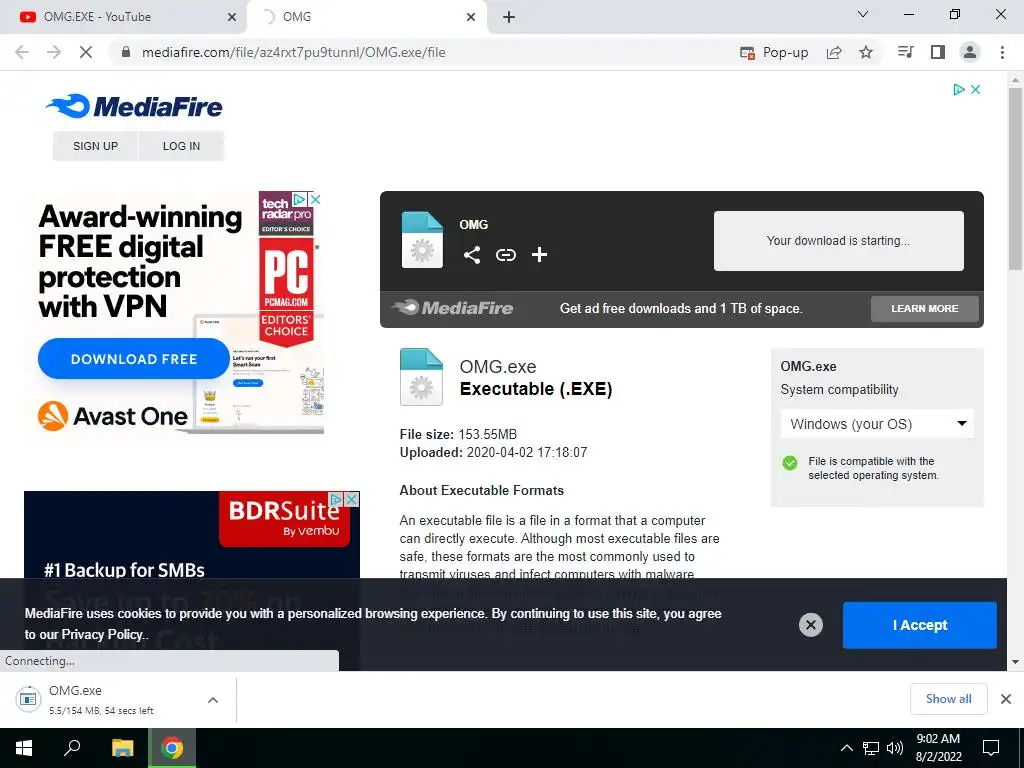
Task: Click the OMG file gear icon in dark panel
Action: (422, 240)
